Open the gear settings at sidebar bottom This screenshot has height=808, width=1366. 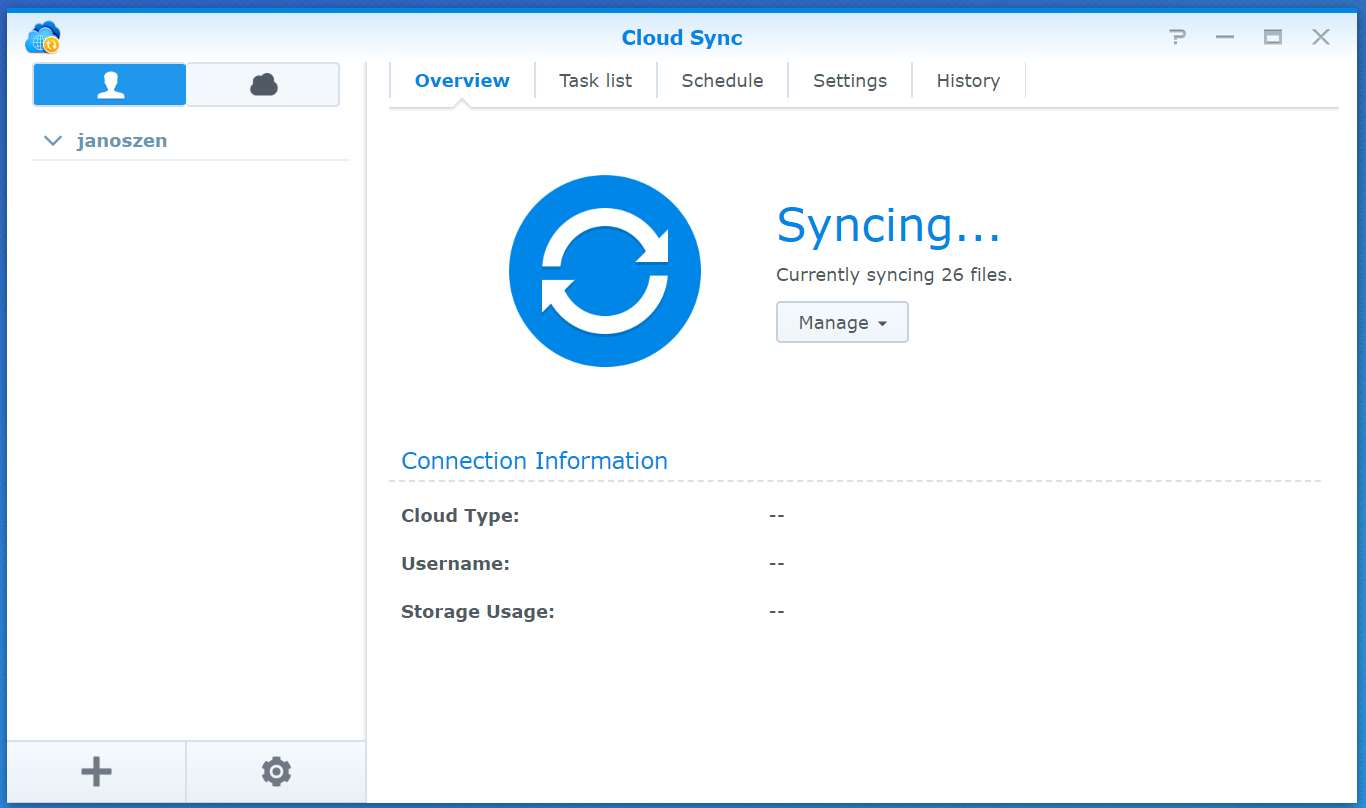276,771
